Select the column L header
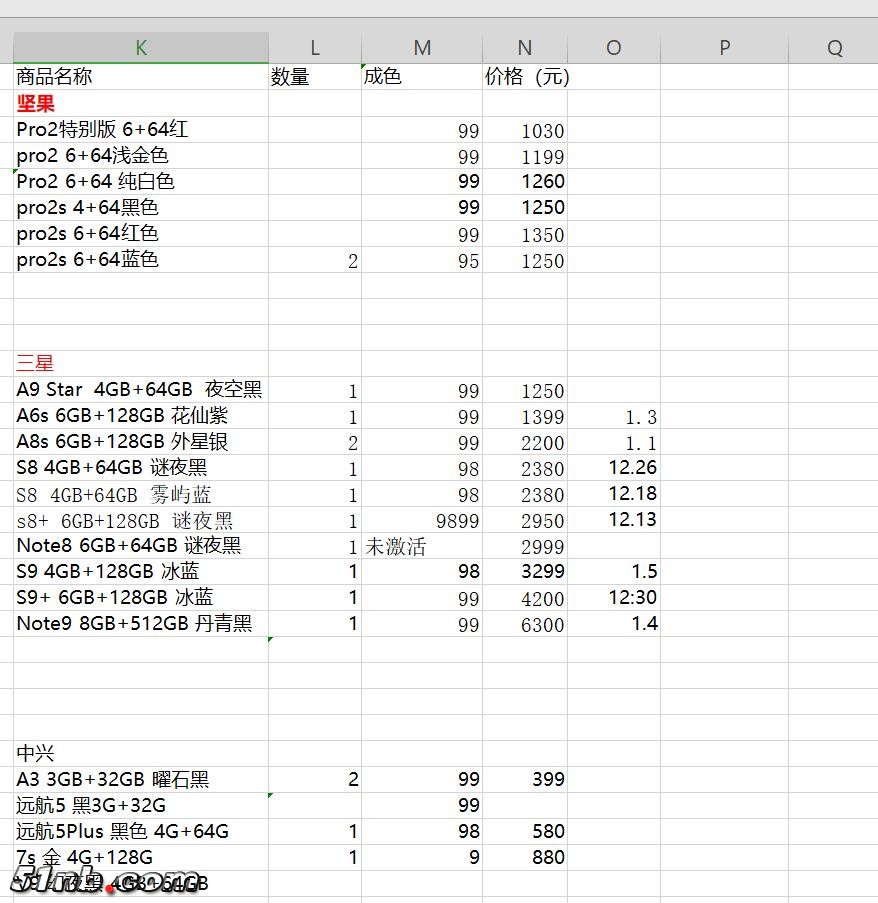878x903 pixels. tap(315, 48)
